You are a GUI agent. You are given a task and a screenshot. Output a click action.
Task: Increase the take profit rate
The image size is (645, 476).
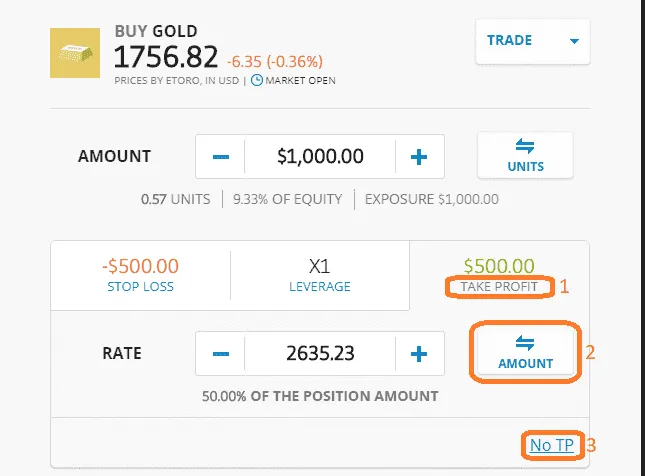point(419,354)
